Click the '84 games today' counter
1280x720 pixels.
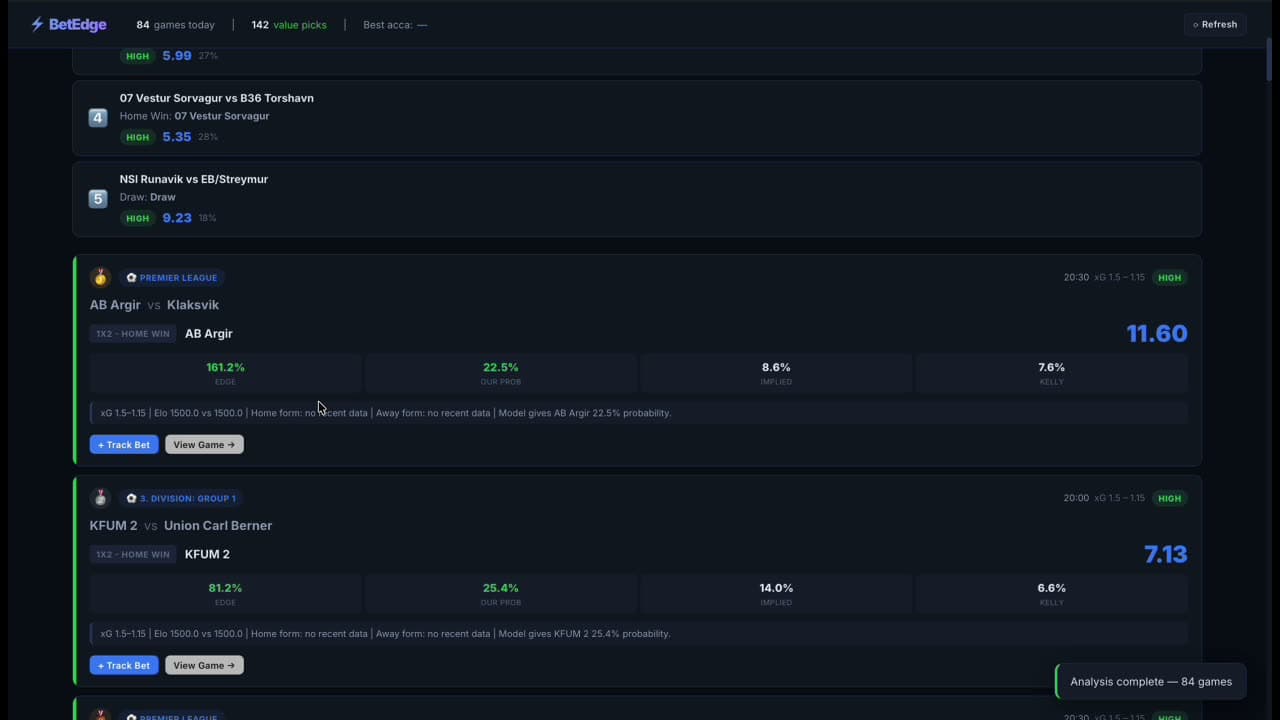(x=176, y=25)
